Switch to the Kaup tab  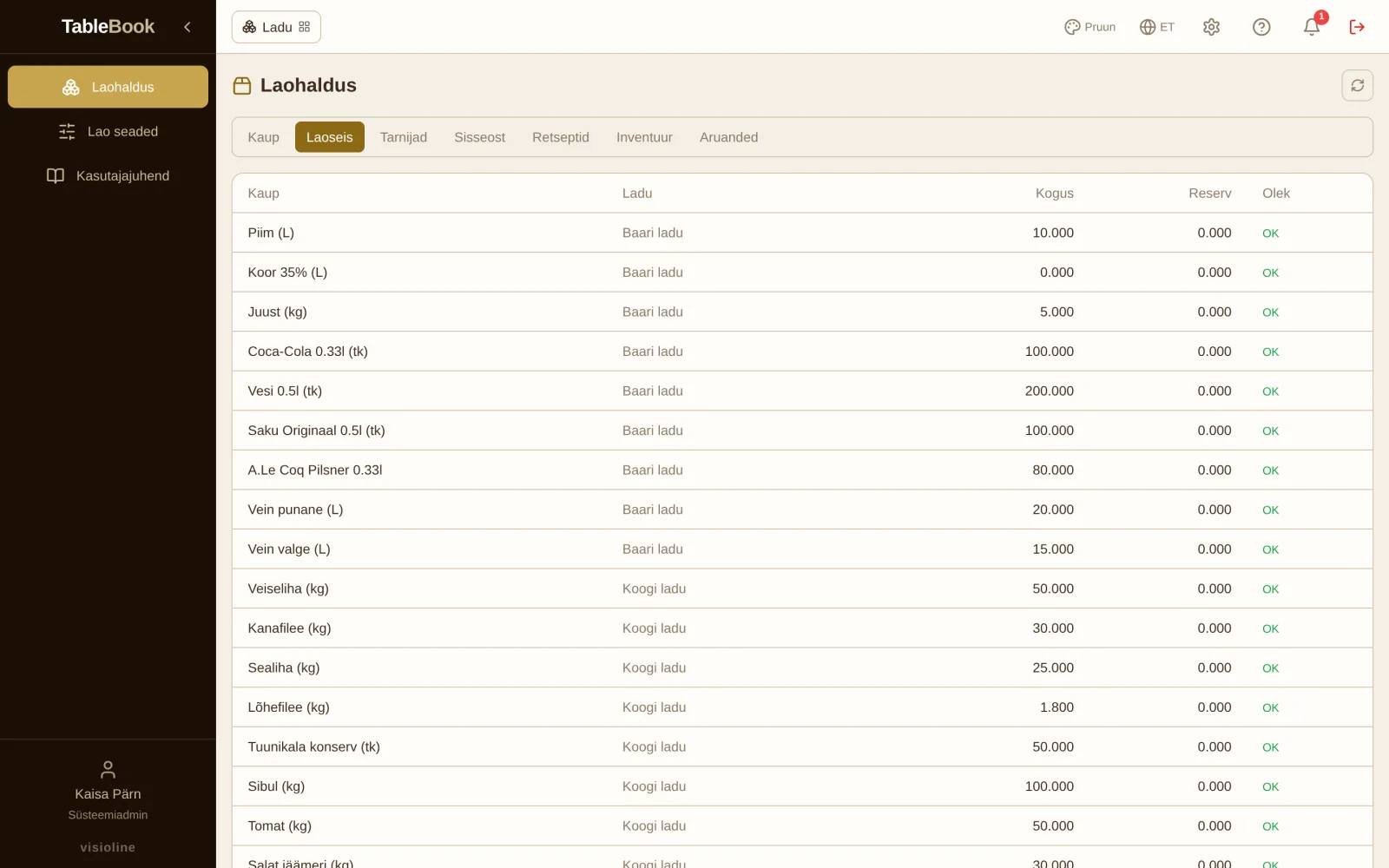tap(263, 137)
